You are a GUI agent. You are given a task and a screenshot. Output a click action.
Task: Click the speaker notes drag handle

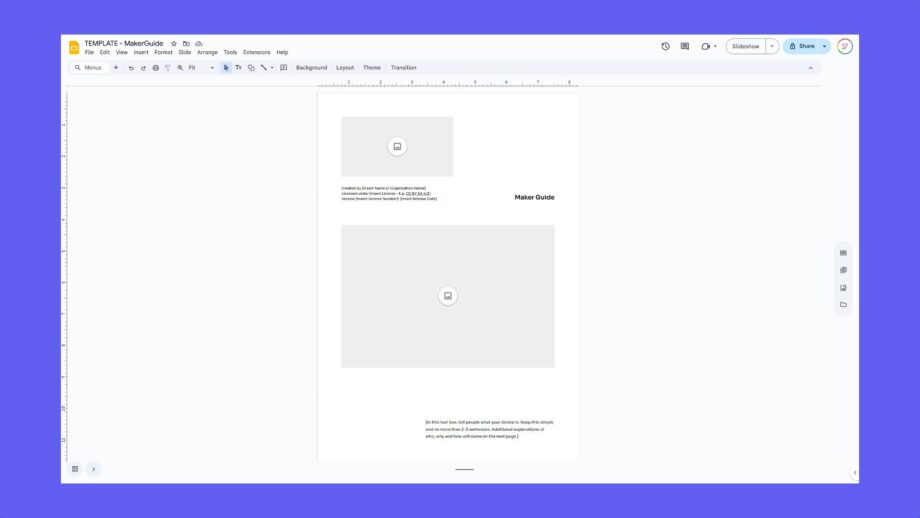[465, 469]
